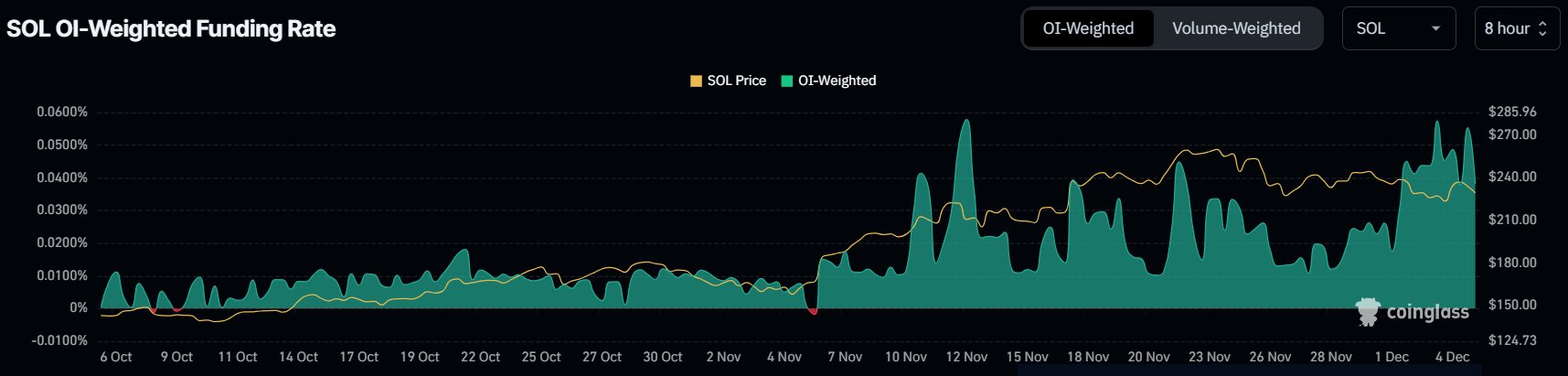Click the SOL dropdown caret arrow
Screen dimensions: 1568x376
pyautogui.click(x=1435, y=28)
